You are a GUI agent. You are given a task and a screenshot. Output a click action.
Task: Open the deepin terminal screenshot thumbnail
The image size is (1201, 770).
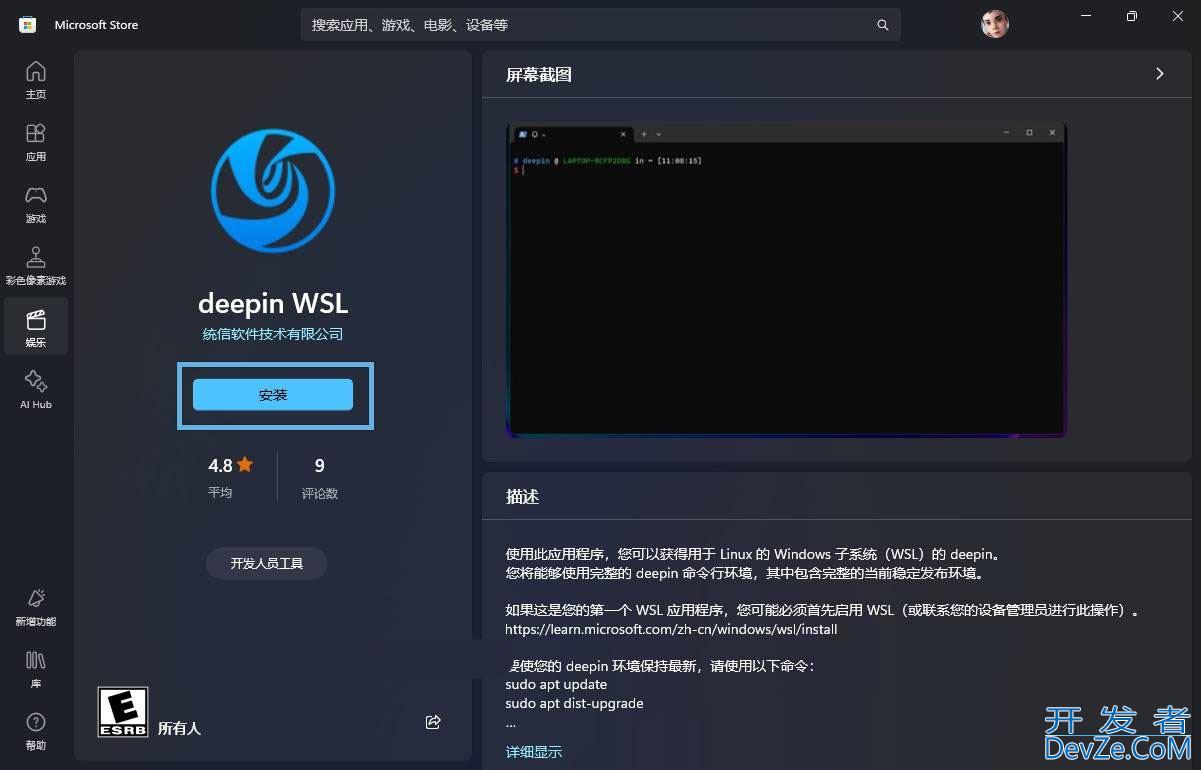point(787,280)
